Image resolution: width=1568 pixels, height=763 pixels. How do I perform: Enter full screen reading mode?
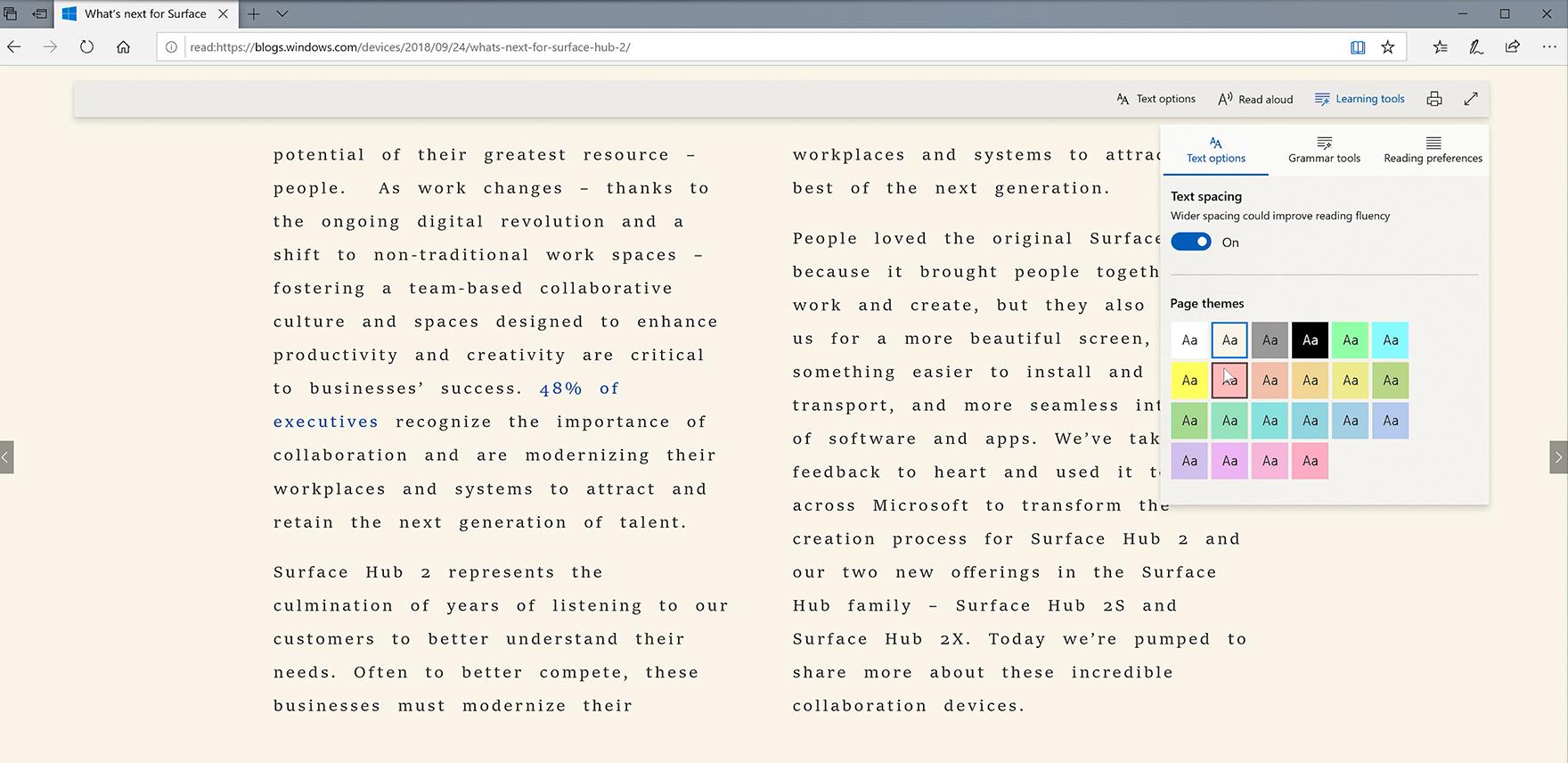[x=1471, y=99]
